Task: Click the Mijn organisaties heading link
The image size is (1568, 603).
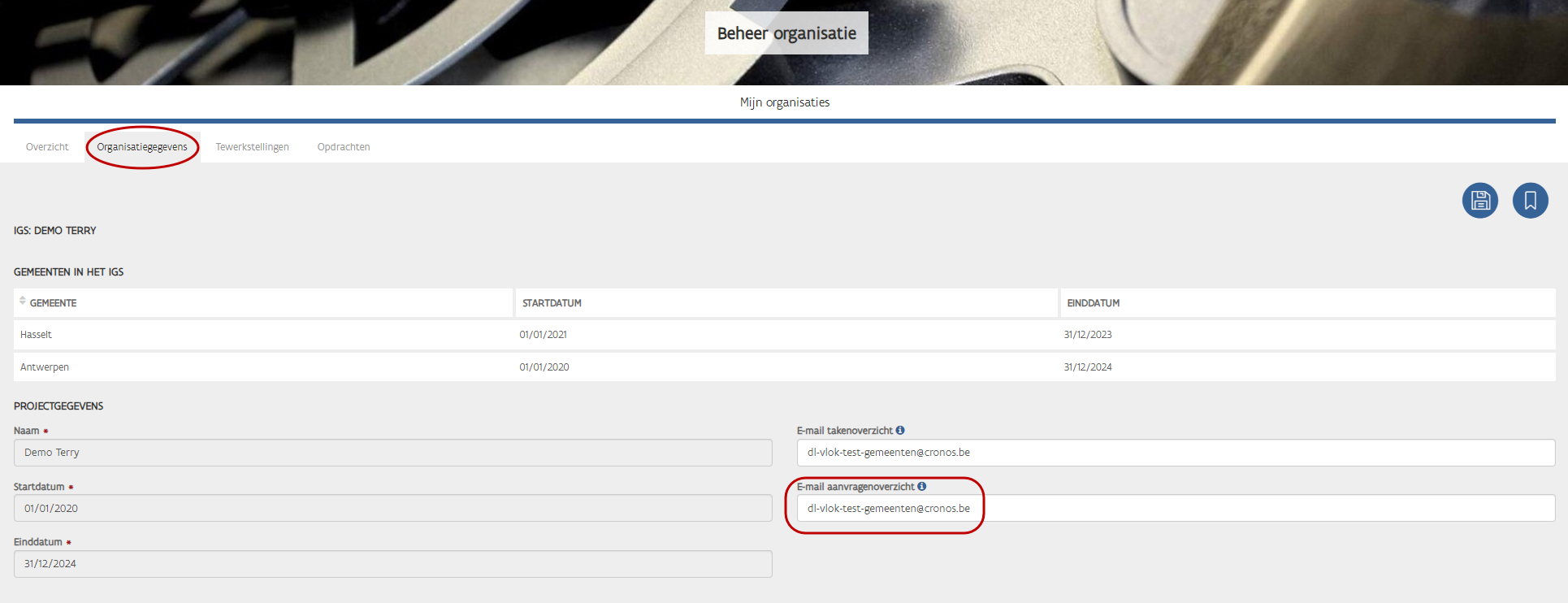Action: (x=784, y=102)
